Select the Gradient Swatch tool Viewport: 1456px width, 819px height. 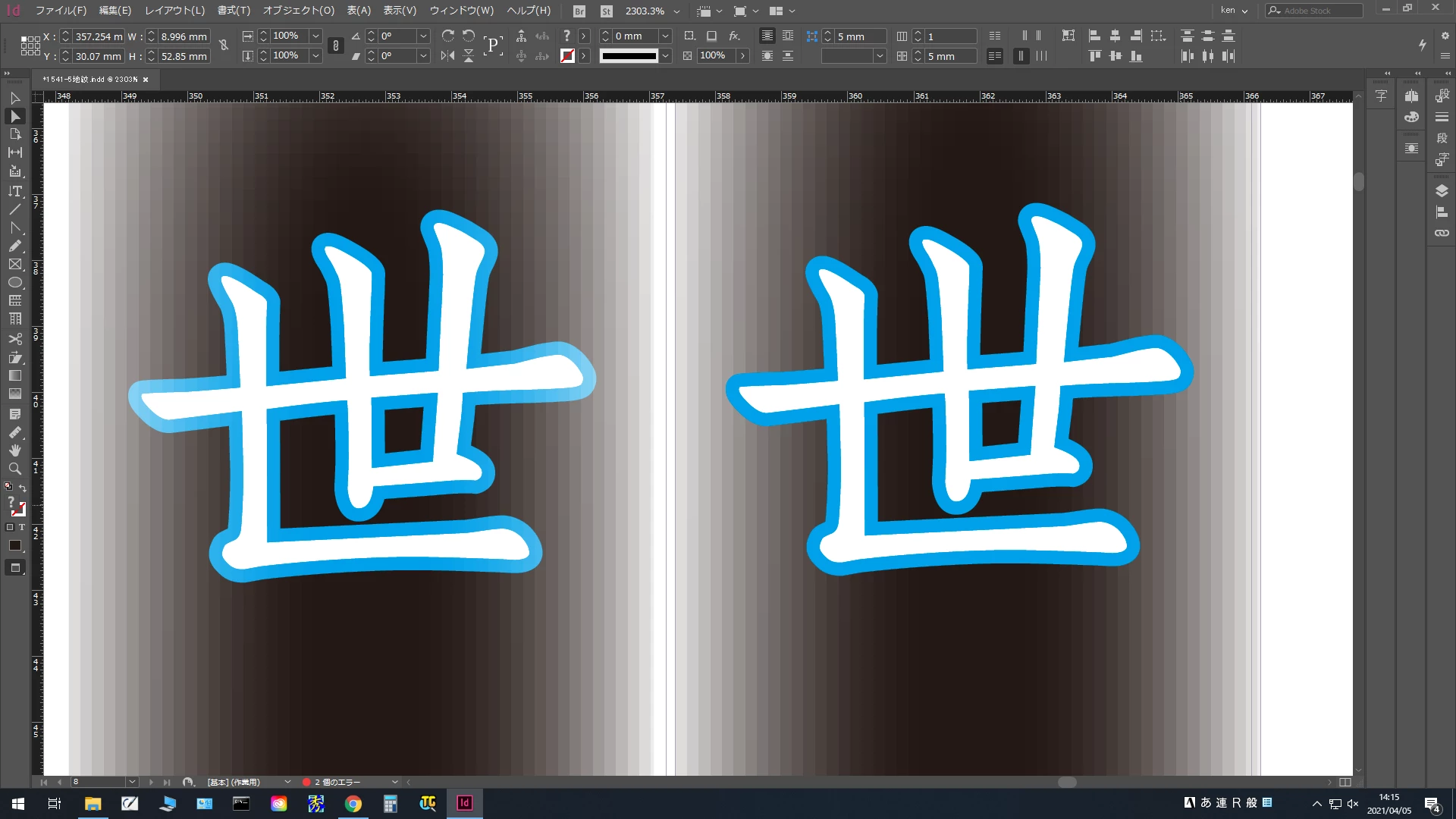tap(15, 376)
